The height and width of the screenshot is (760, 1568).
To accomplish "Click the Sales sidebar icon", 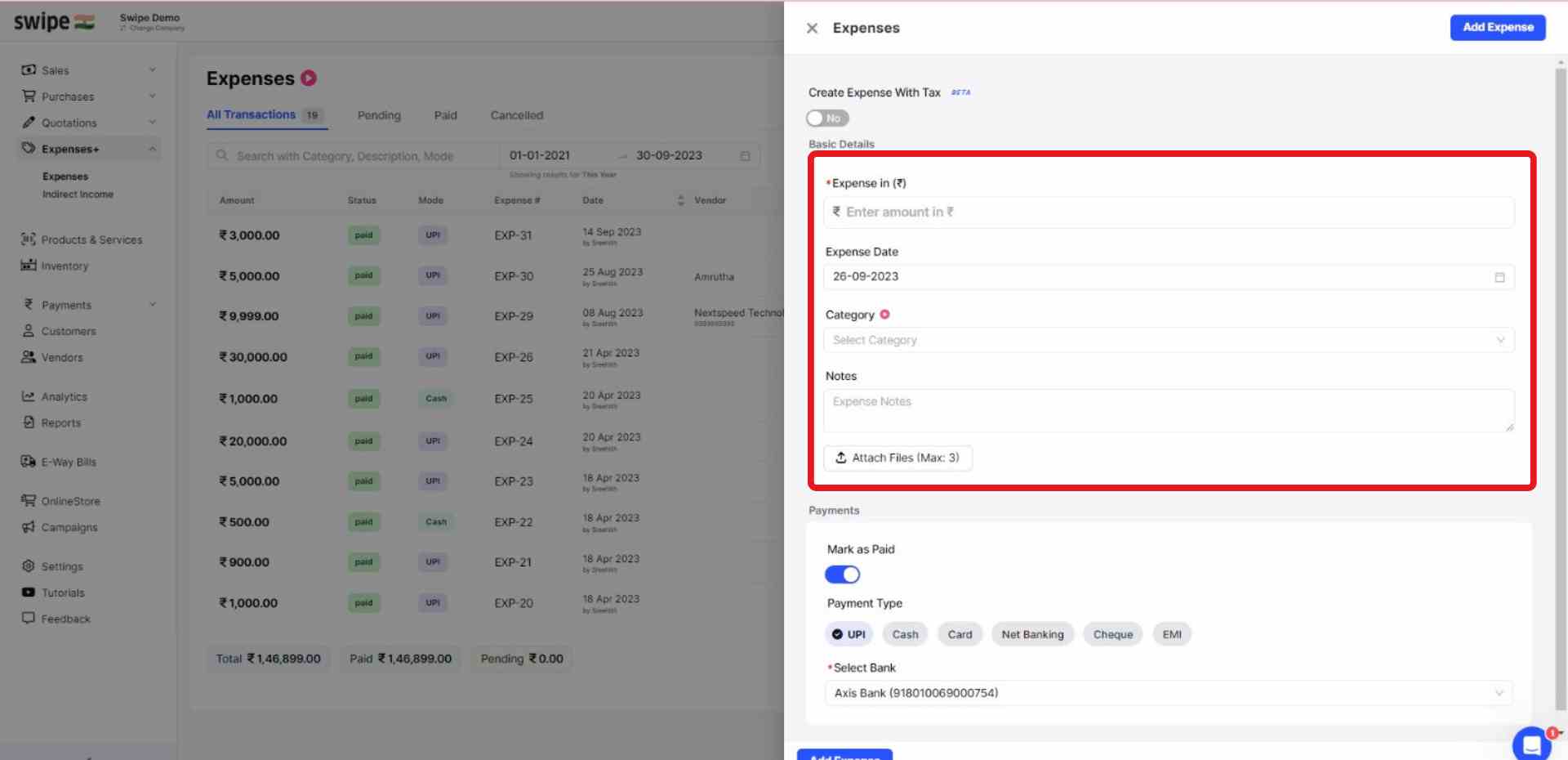I will pyautogui.click(x=29, y=69).
